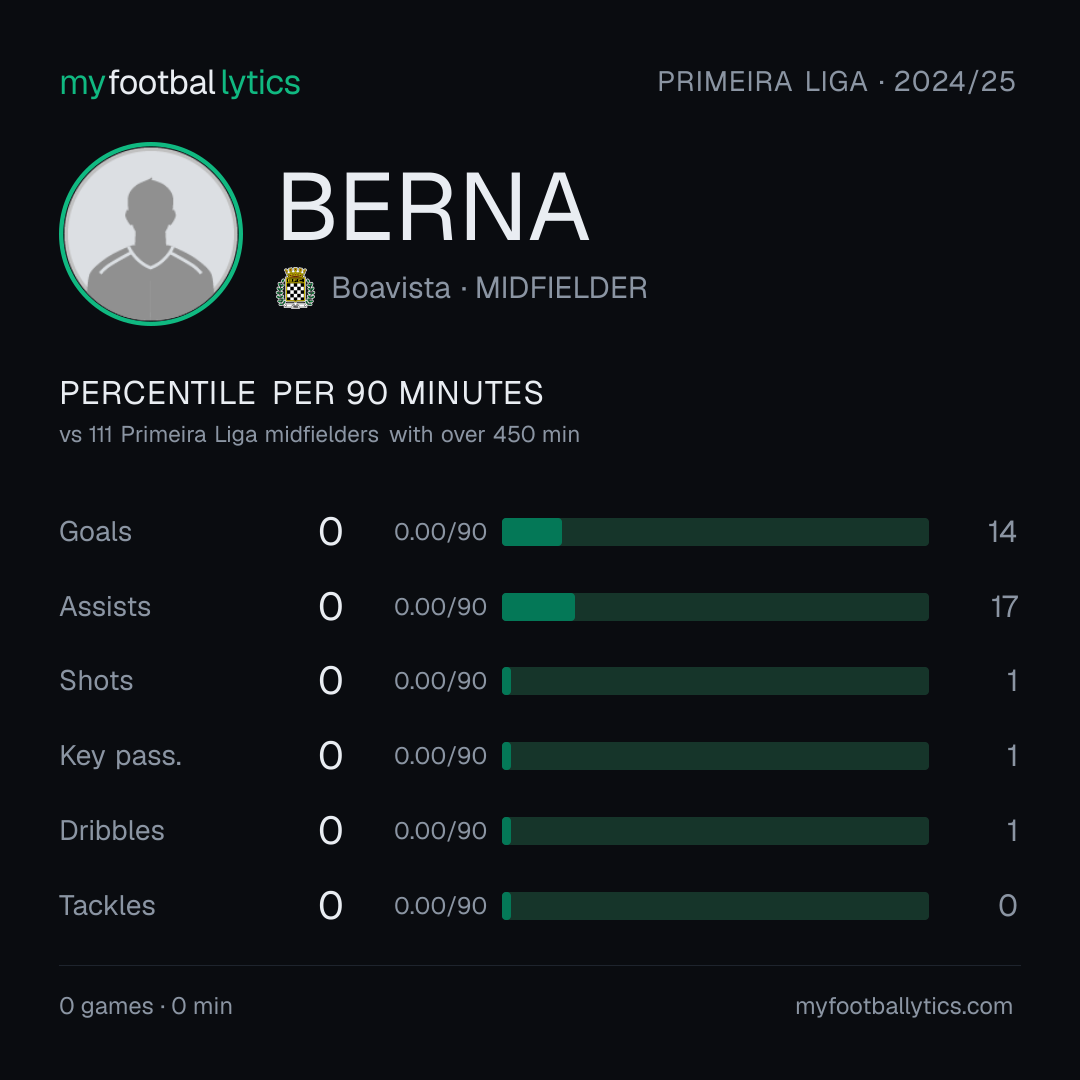The width and height of the screenshot is (1080, 1080).
Task: Select the BERNA player name heading
Action: pos(434,207)
